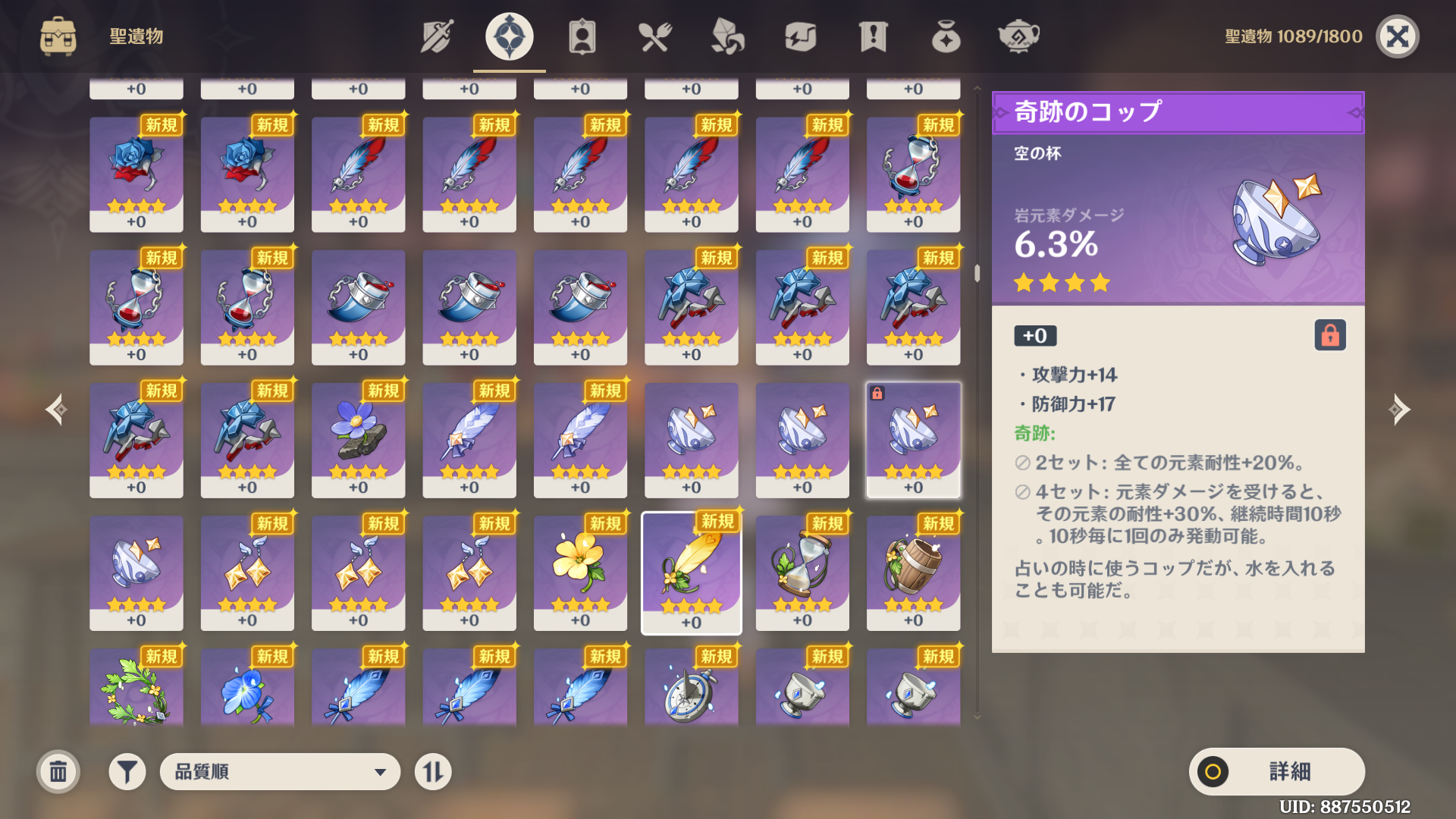This screenshot has height=819, width=1456.
Task: Open the Quest items tab icon
Action: click(873, 36)
